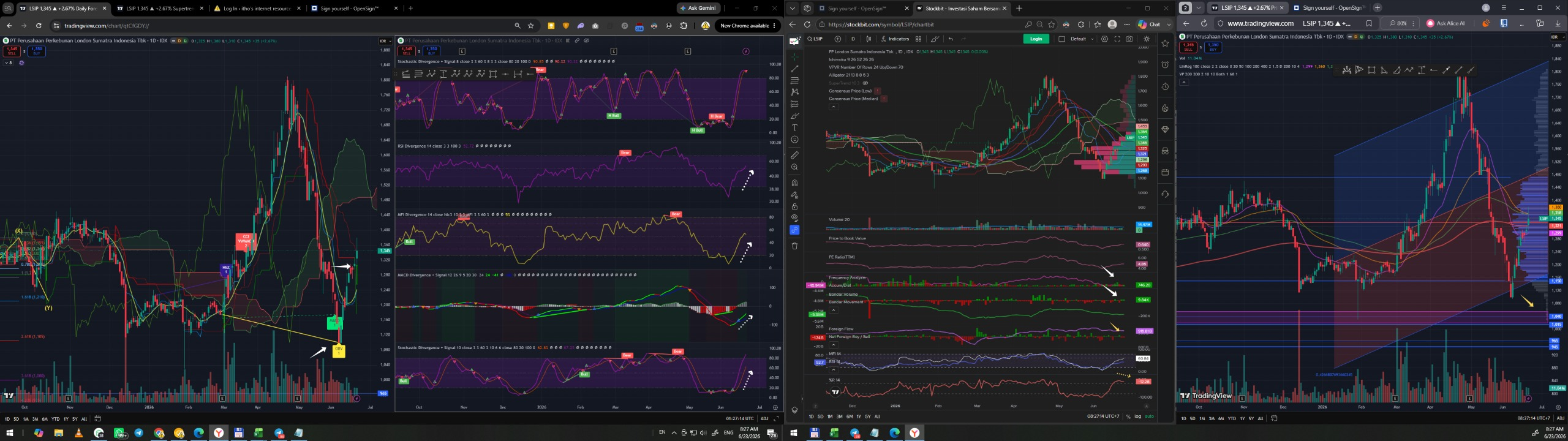Open the Stockbit diamond sidebar icon
The image size is (1568, 441).
pos(1165,130)
